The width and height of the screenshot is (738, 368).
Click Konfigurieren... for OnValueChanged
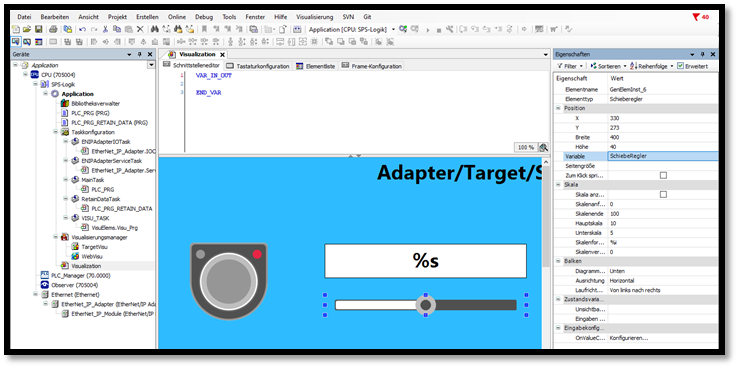(x=628, y=338)
